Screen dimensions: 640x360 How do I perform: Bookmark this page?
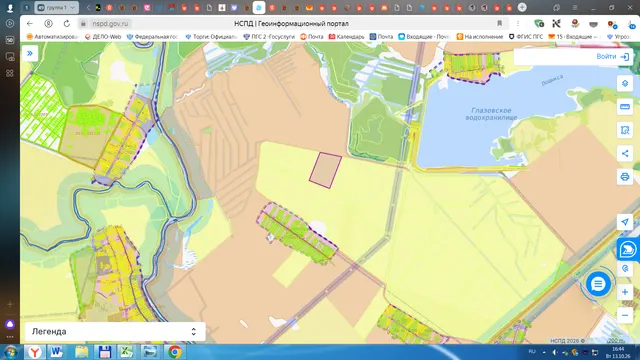pos(499,24)
